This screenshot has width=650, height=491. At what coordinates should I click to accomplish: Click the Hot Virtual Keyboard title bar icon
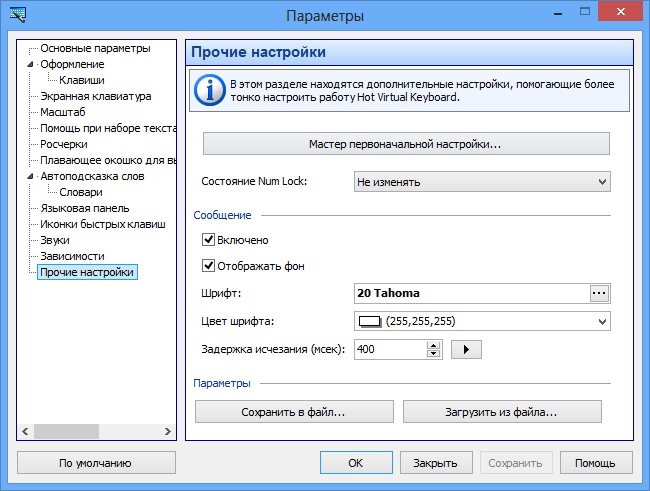tap(17, 15)
